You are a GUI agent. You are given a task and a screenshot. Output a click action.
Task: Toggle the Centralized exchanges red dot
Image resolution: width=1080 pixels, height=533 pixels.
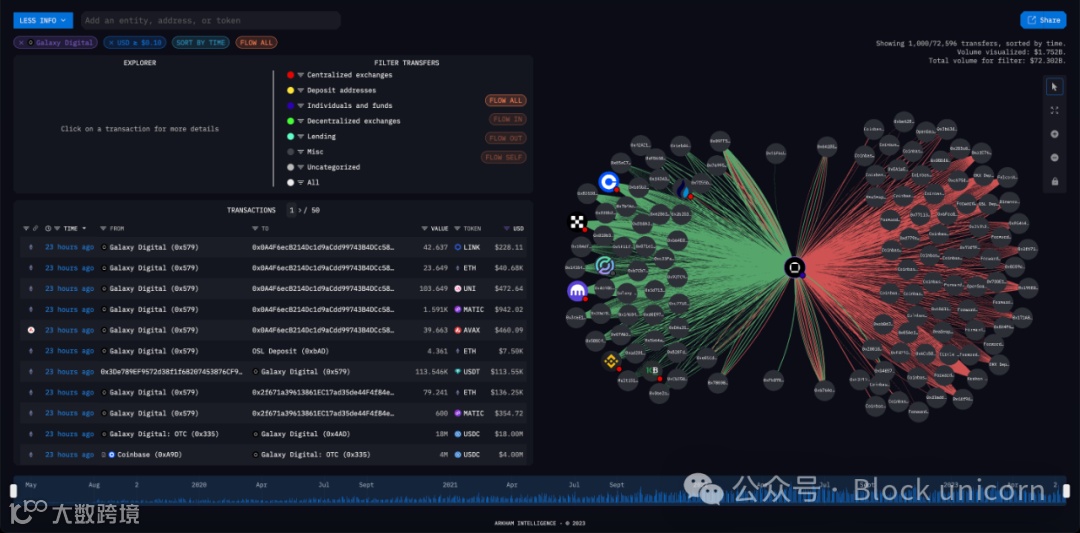tap(291, 75)
